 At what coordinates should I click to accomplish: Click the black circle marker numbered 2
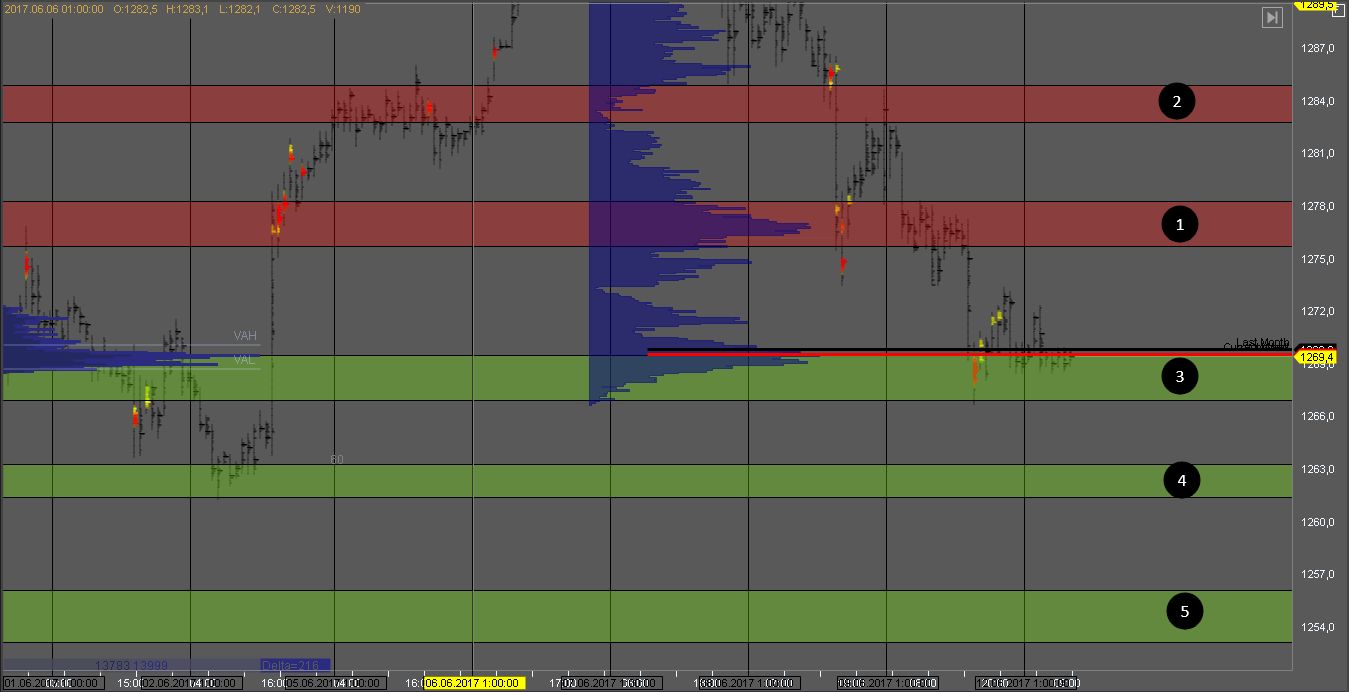[x=1176, y=101]
